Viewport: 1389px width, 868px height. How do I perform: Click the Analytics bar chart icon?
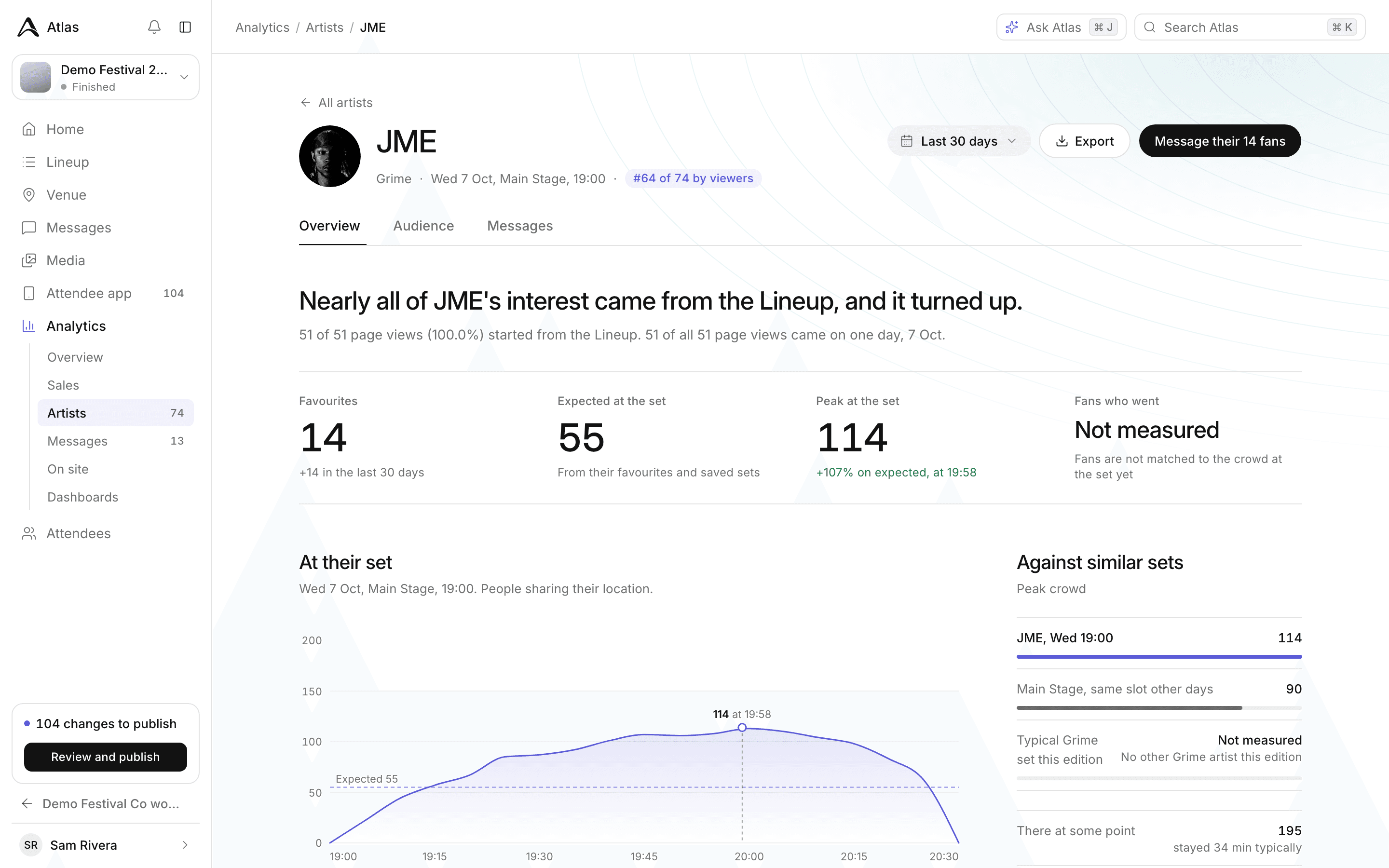pyautogui.click(x=29, y=325)
